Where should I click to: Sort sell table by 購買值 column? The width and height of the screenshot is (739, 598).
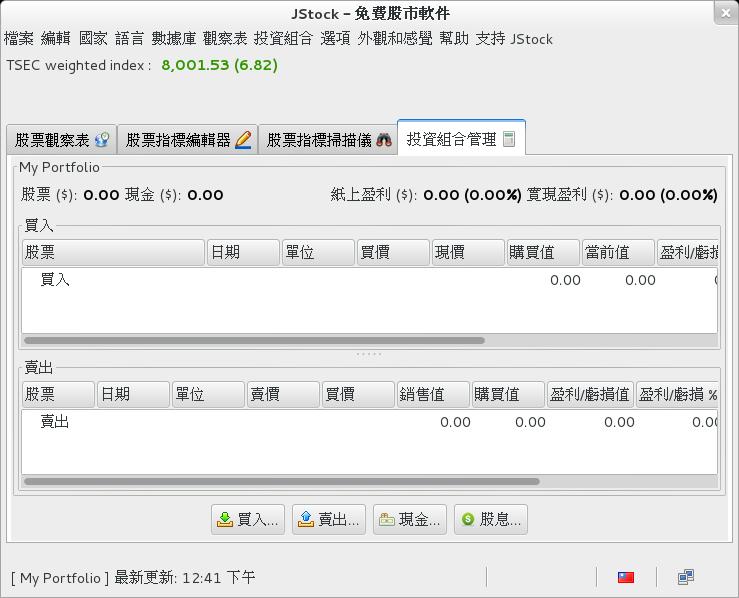point(508,394)
